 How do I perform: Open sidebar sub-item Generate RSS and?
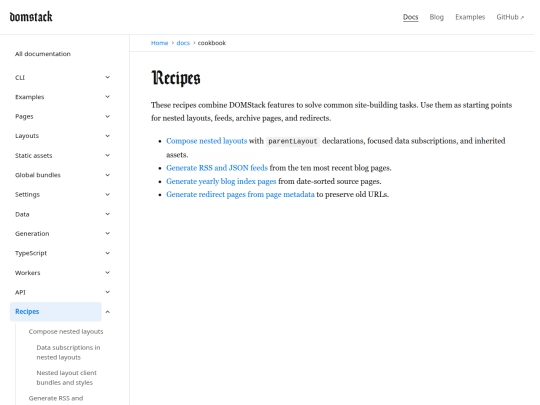point(56,398)
